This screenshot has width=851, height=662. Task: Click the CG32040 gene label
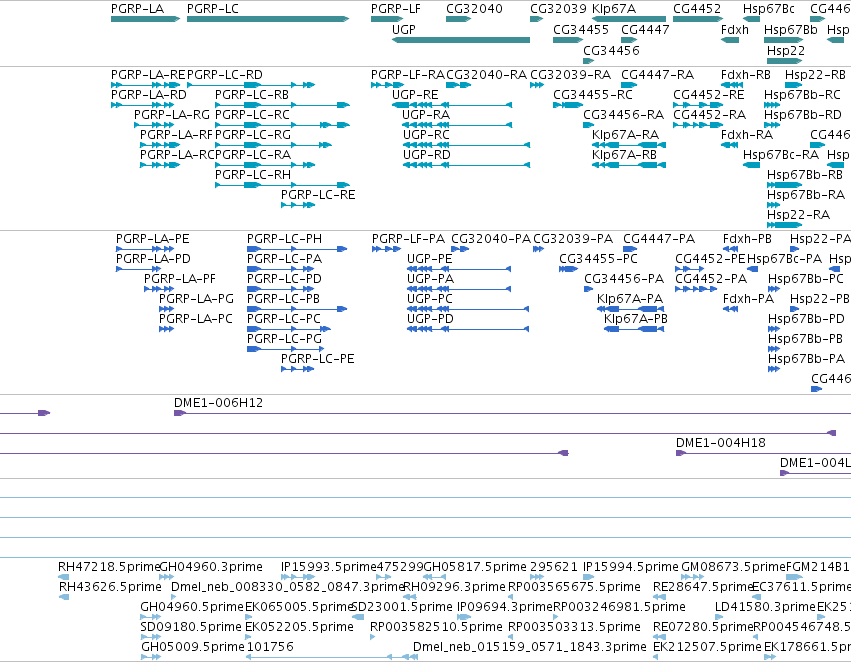tap(474, 9)
